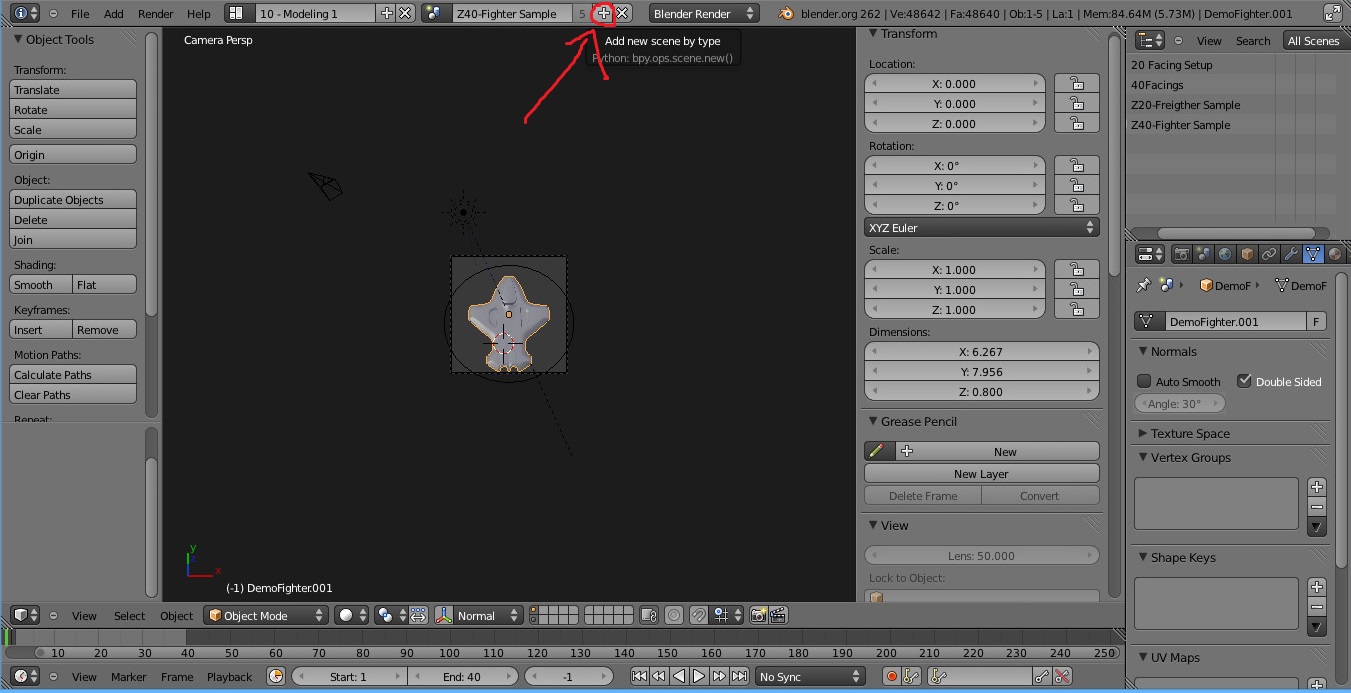Image resolution: width=1351 pixels, height=693 pixels.
Task: Add a new screen layout plus icon
Action: coord(387,13)
